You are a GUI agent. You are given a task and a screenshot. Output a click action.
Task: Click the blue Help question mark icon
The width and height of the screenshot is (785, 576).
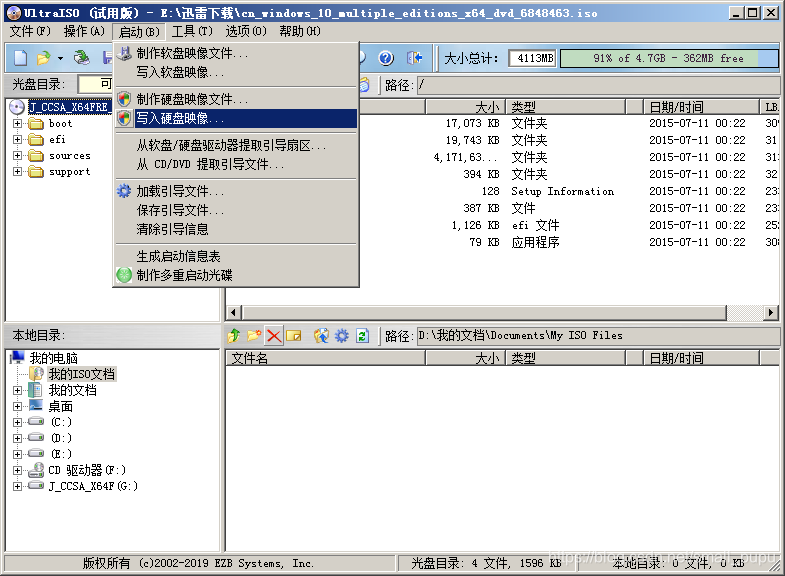(x=385, y=58)
